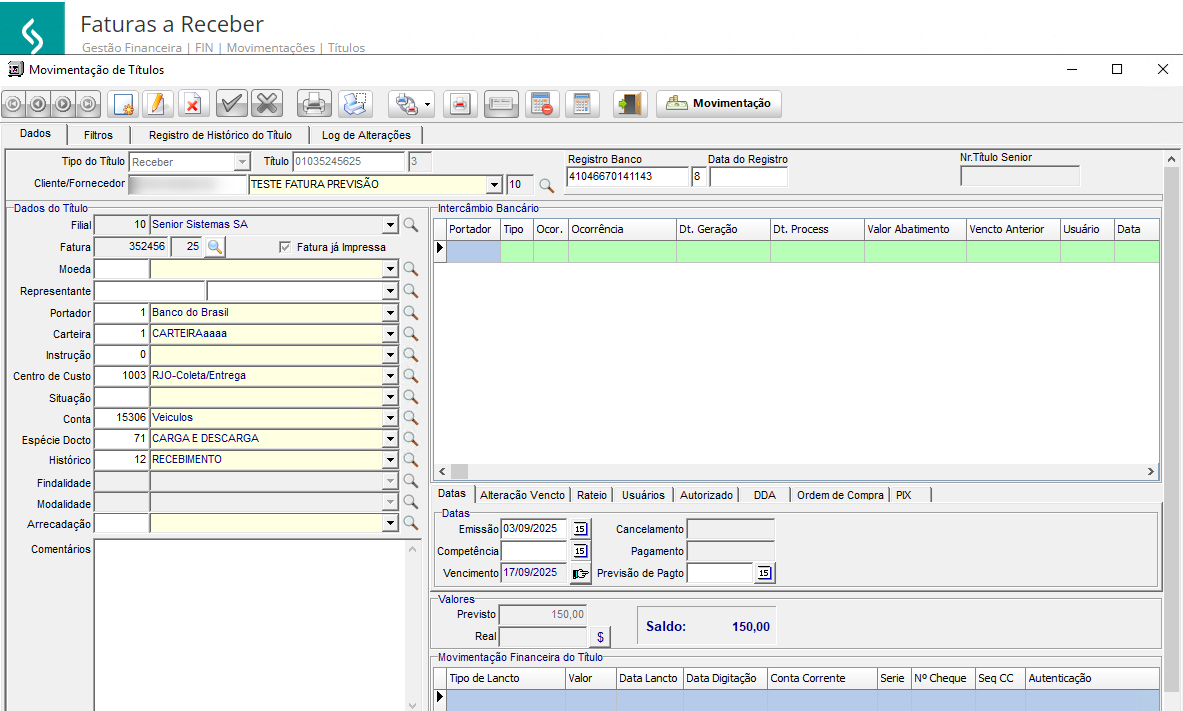The width and height of the screenshot is (1183, 711).
Task: Open the Histórico dropdown arrow
Action: coord(390,460)
